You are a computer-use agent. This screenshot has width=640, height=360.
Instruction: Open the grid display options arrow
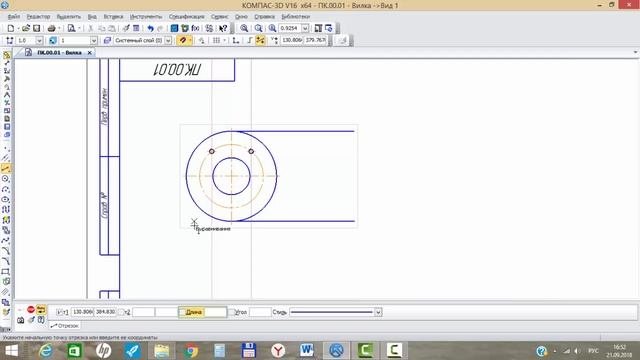pyautogui.click(x=224, y=40)
